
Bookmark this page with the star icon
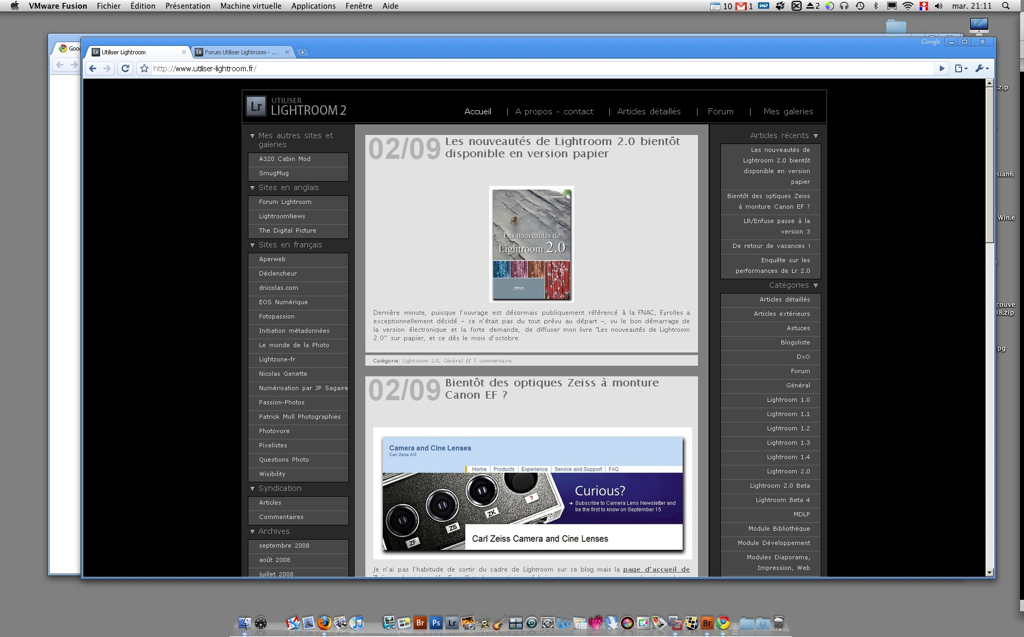144,69
